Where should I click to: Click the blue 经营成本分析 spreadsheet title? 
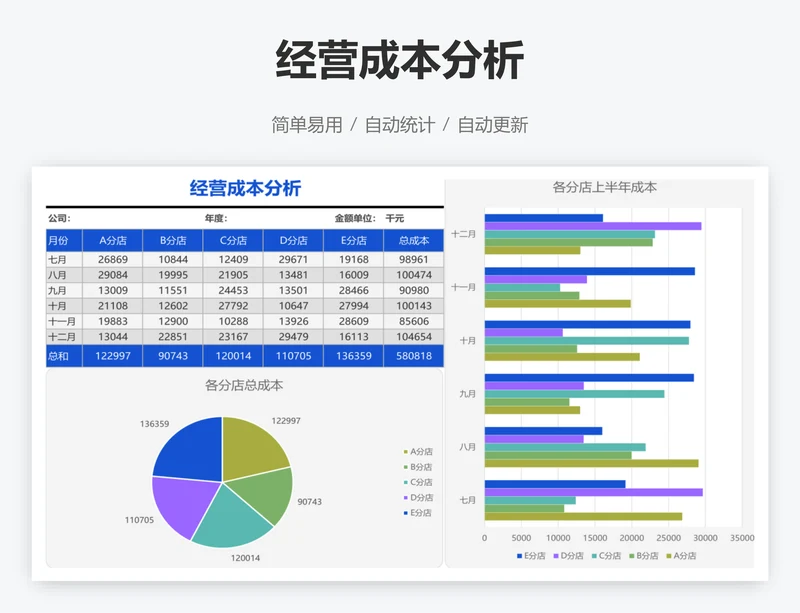[x=245, y=189]
